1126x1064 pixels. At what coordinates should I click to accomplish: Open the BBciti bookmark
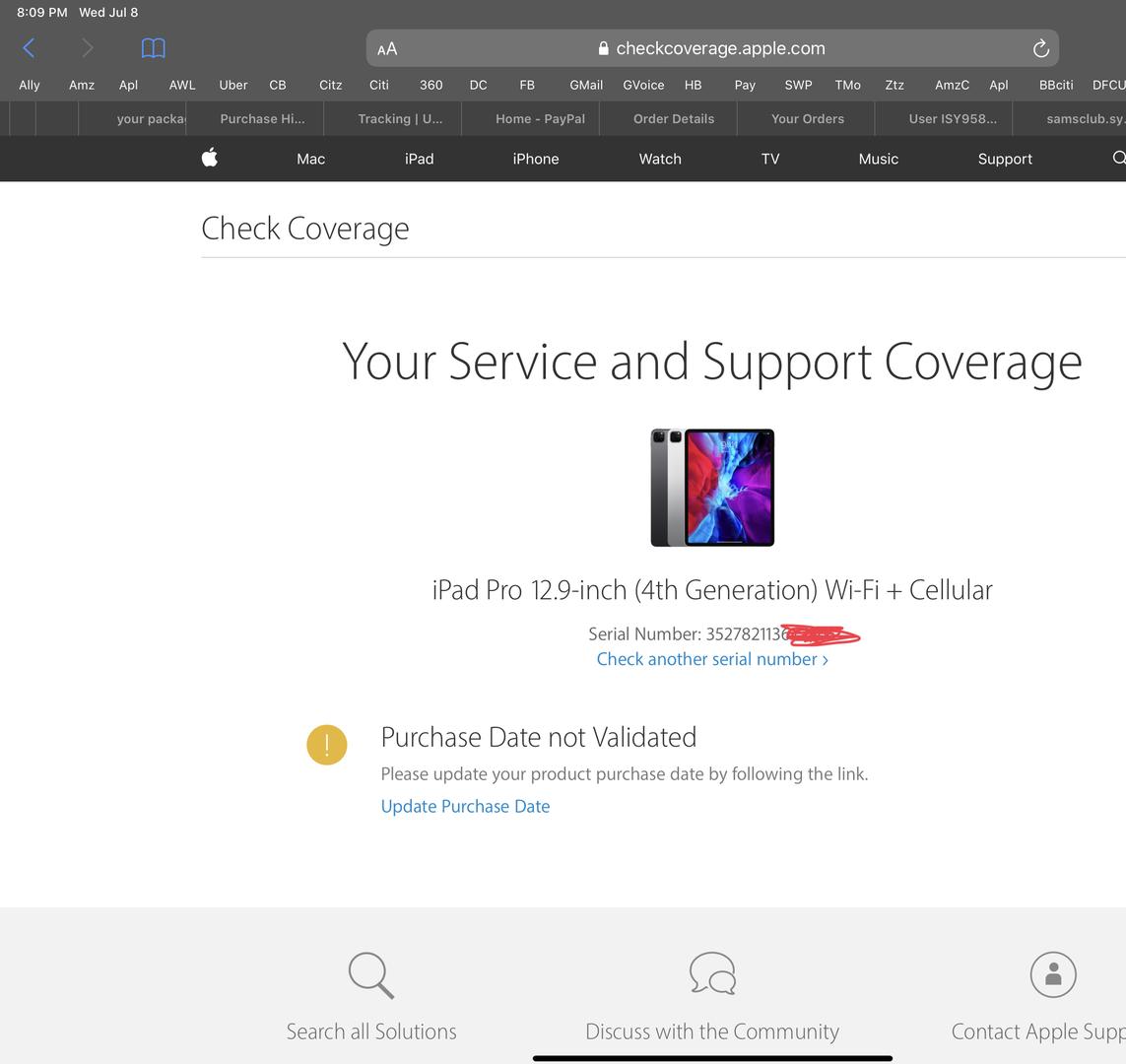pos(1056,85)
